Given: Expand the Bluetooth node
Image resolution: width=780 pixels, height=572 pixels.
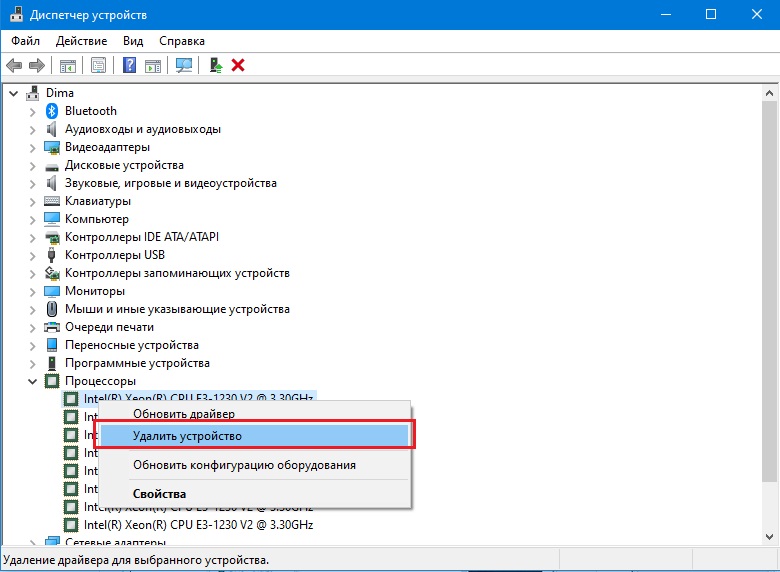Looking at the screenshot, I should (32, 112).
